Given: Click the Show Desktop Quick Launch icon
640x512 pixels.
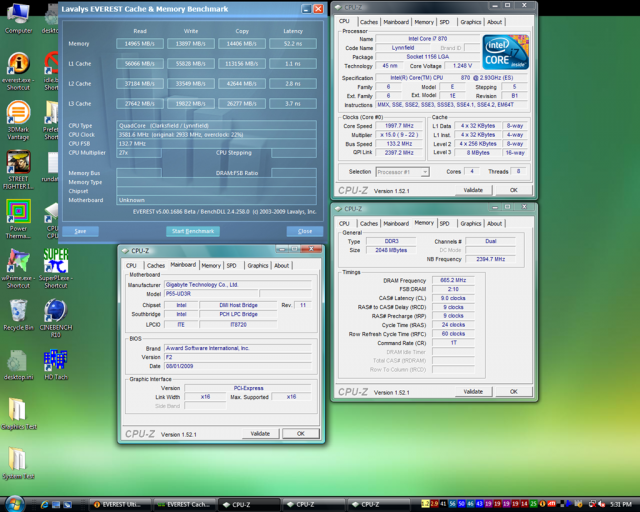Looking at the screenshot, I should tap(56, 505).
